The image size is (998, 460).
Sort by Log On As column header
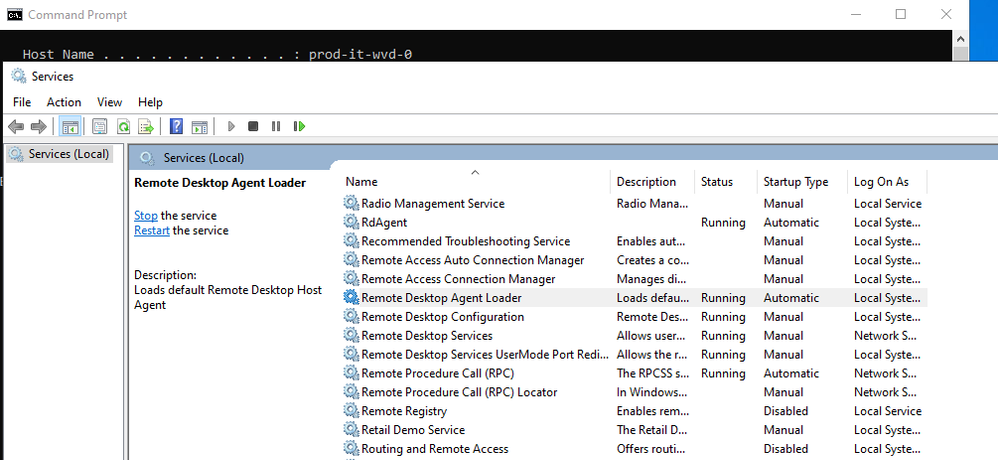pos(887,181)
